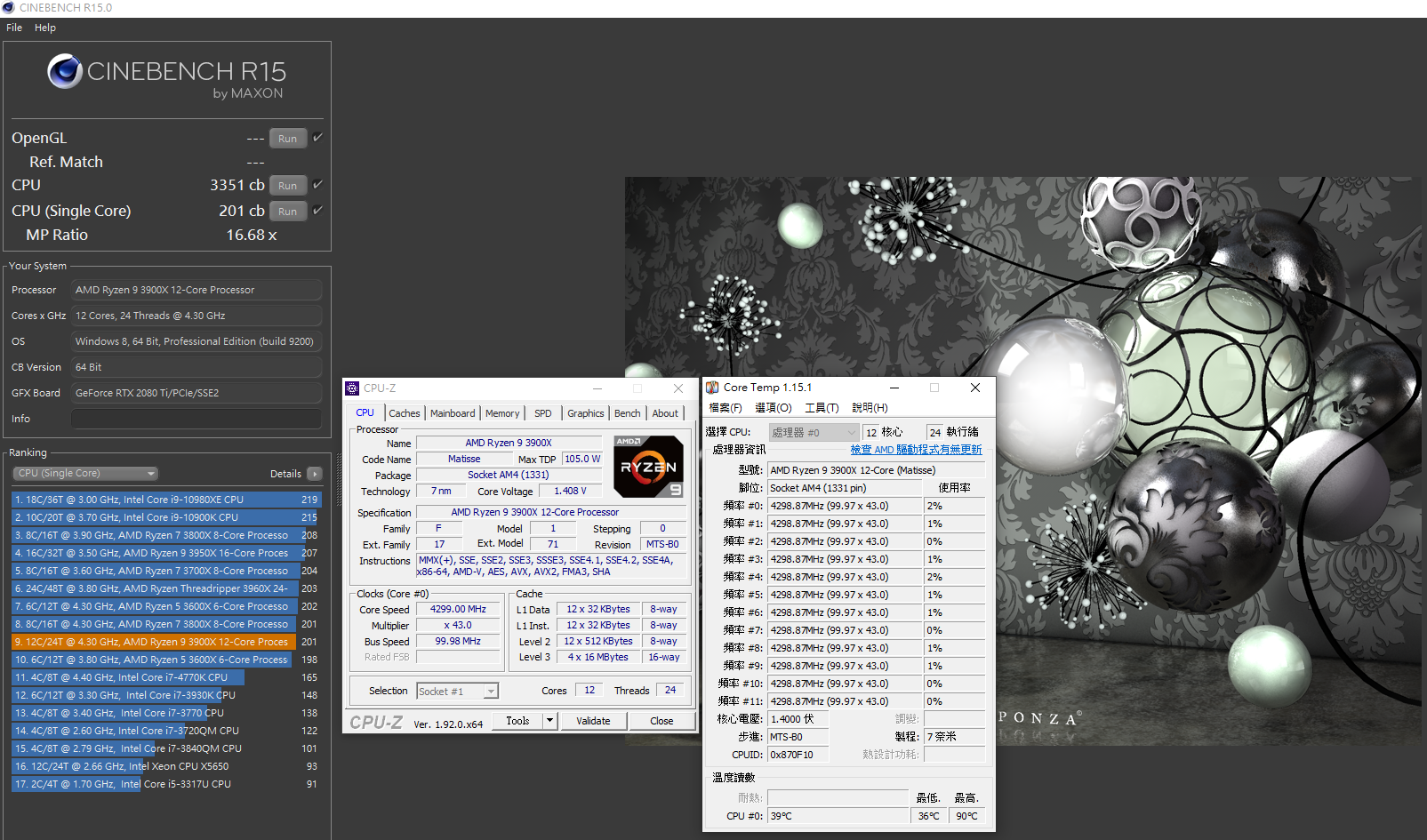Viewport: 1427px width, 840px height.
Task: Switch to the Bench tab in CPU-Z
Action: coord(628,413)
